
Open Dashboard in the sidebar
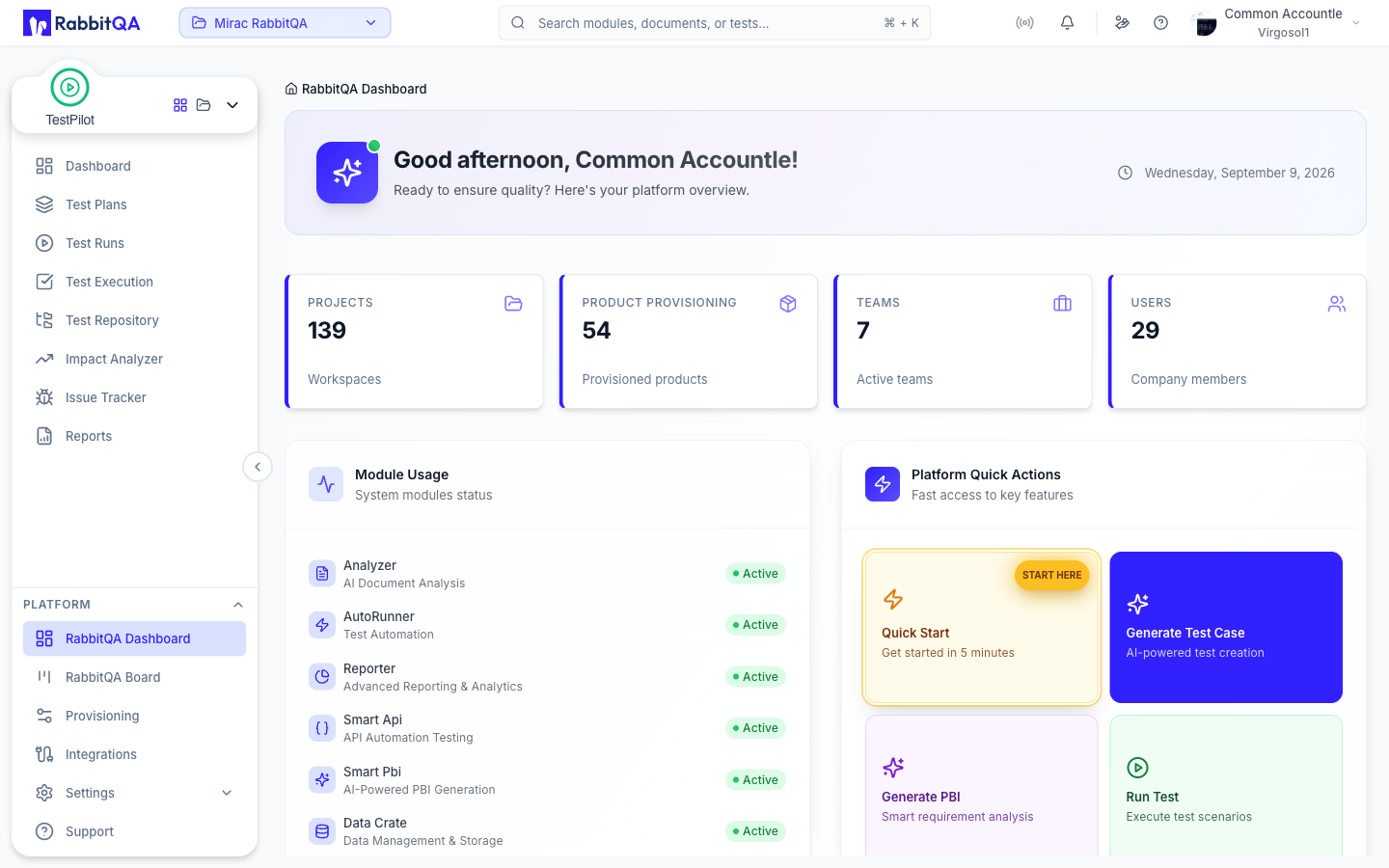(x=134, y=166)
